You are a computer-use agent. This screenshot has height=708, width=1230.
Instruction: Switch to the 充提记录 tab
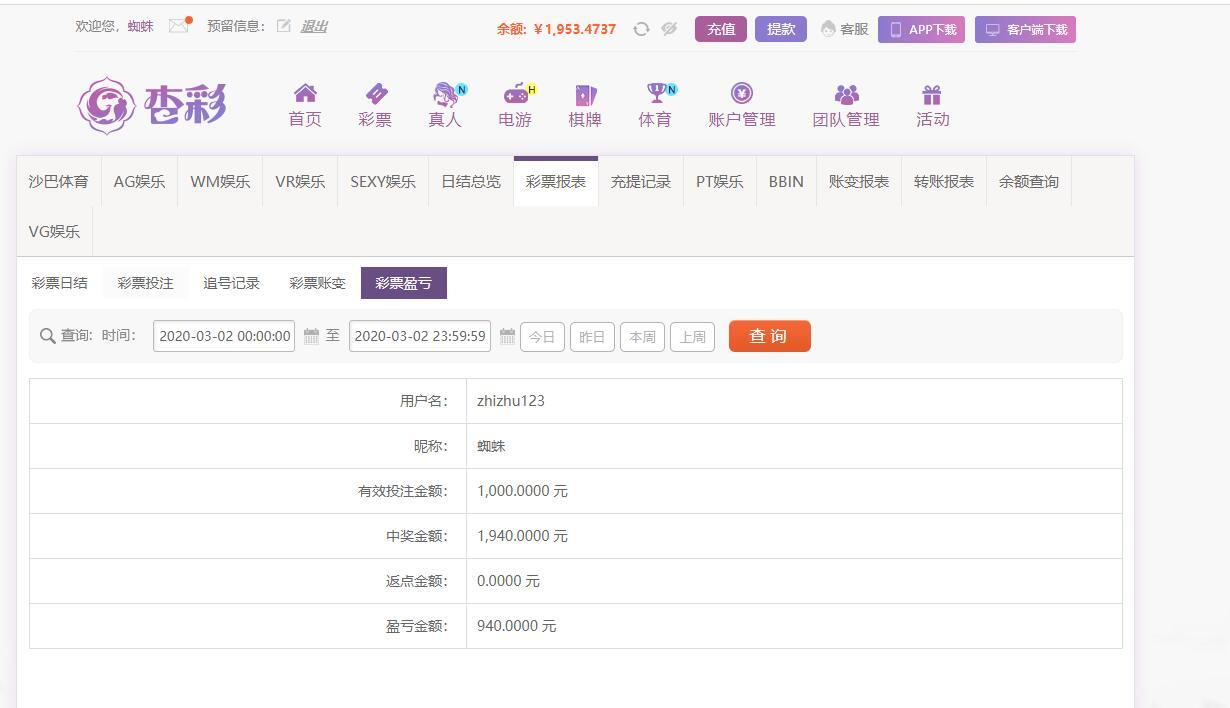[640, 182]
